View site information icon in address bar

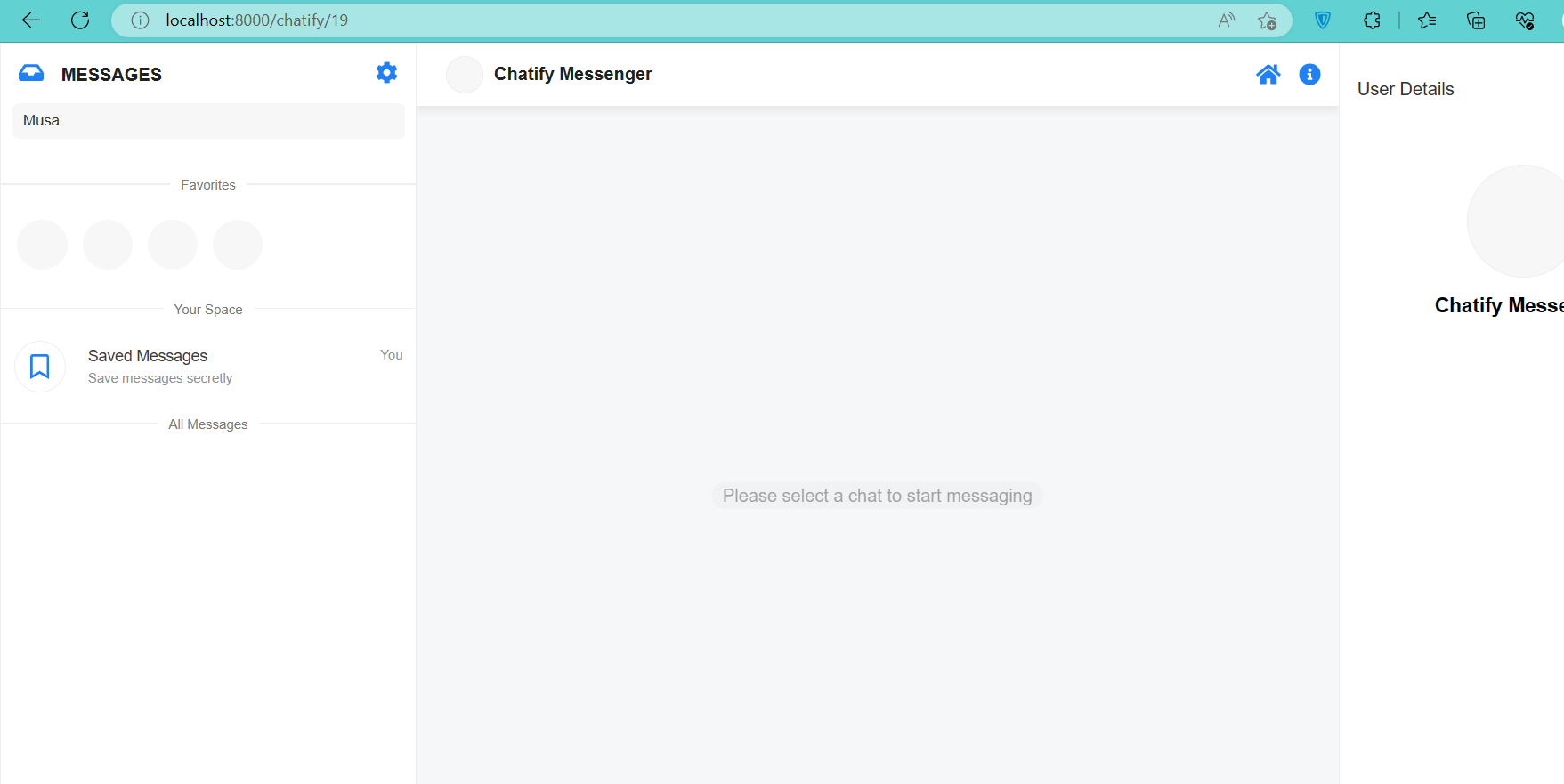[x=140, y=20]
